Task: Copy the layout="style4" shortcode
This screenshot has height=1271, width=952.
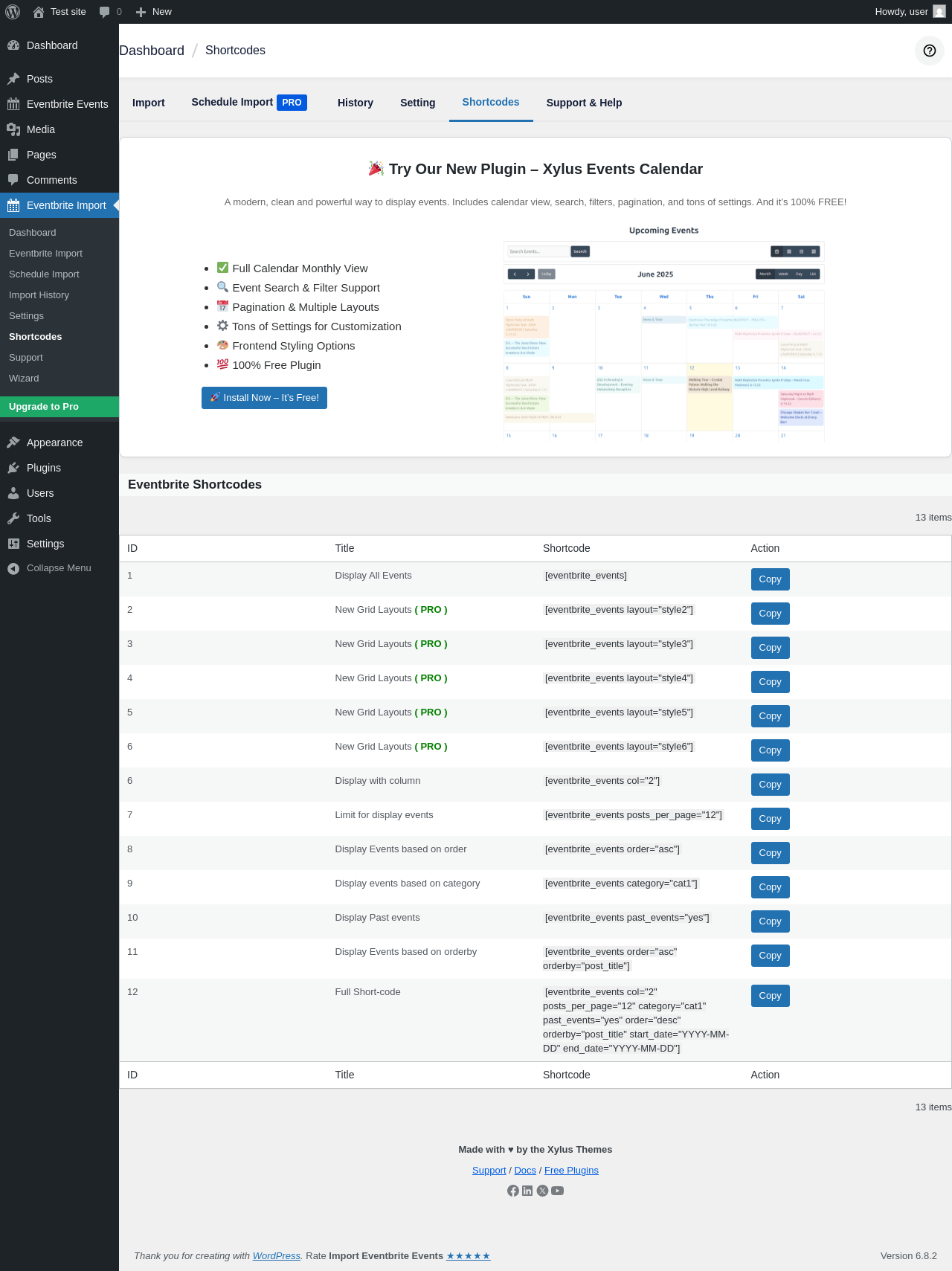Action: click(x=770, y=682)
